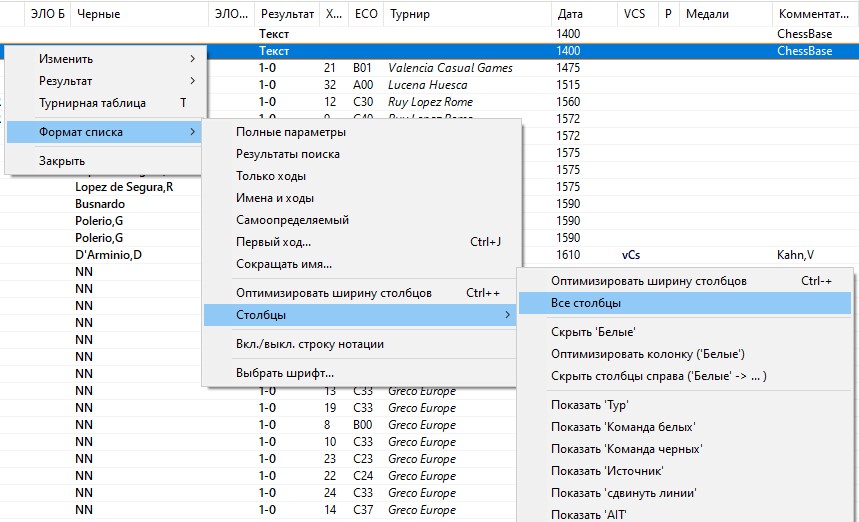Screen dimensions: 859x522
Task: Click the Комментат... column header
Action: click(x=815, y=14)
